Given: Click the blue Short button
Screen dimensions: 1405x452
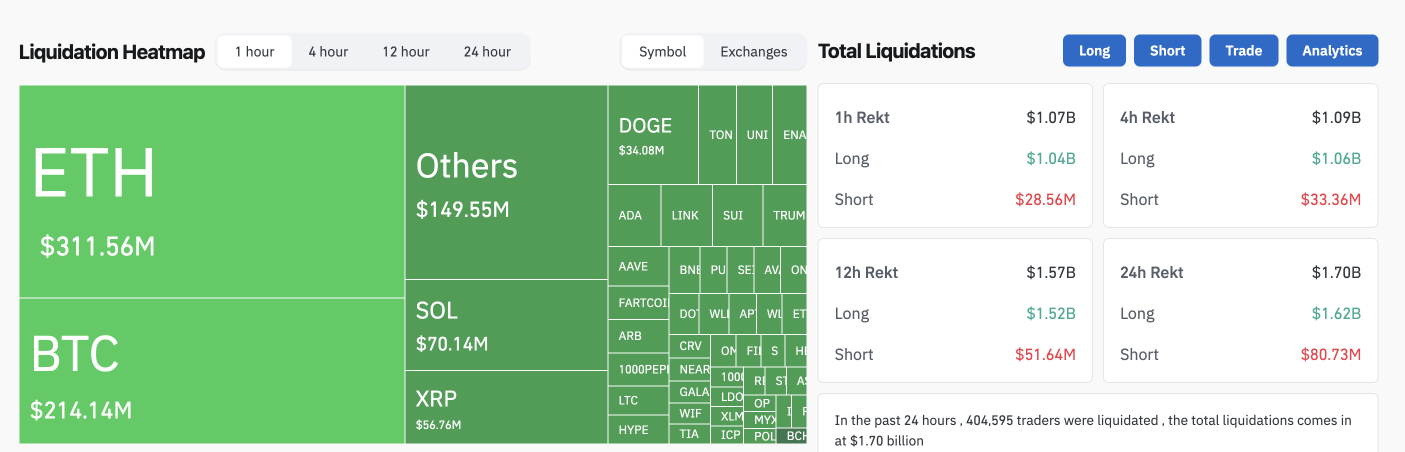Looking at the screenshot, I should pyautogui.click(x=1167, y=51).
